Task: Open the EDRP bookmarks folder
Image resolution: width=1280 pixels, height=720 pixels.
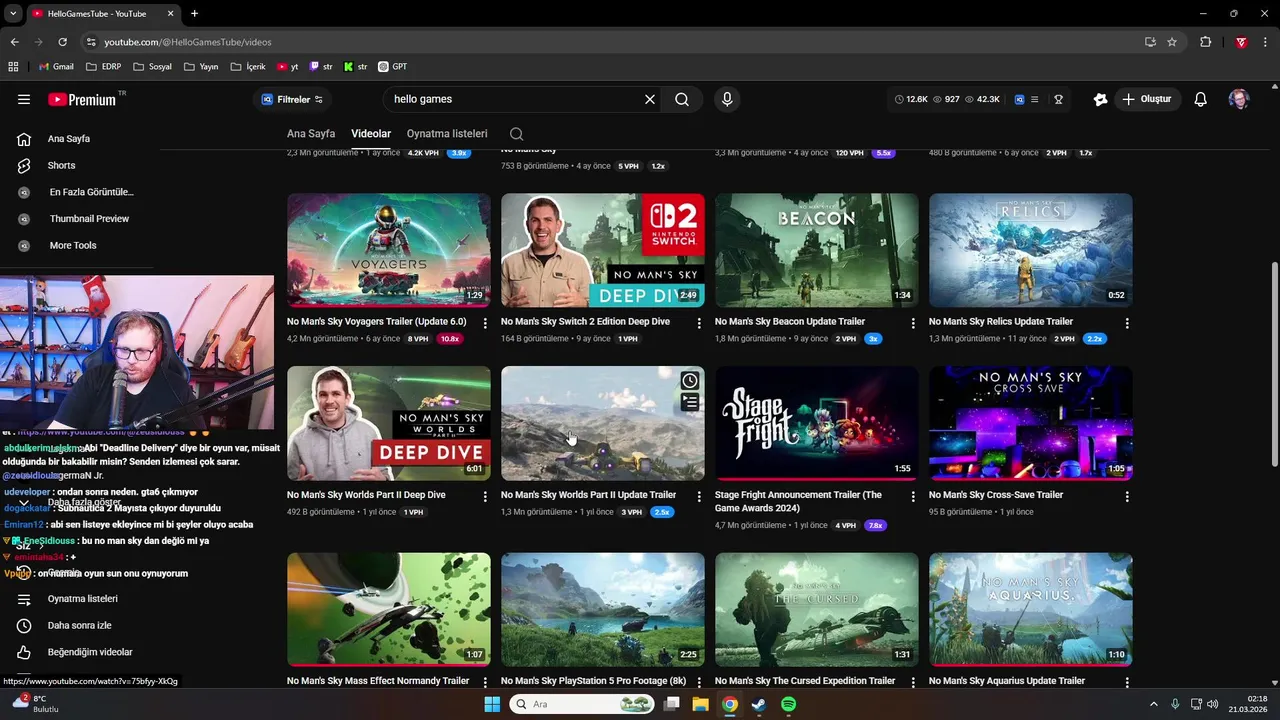Action: tap(104, 67)
